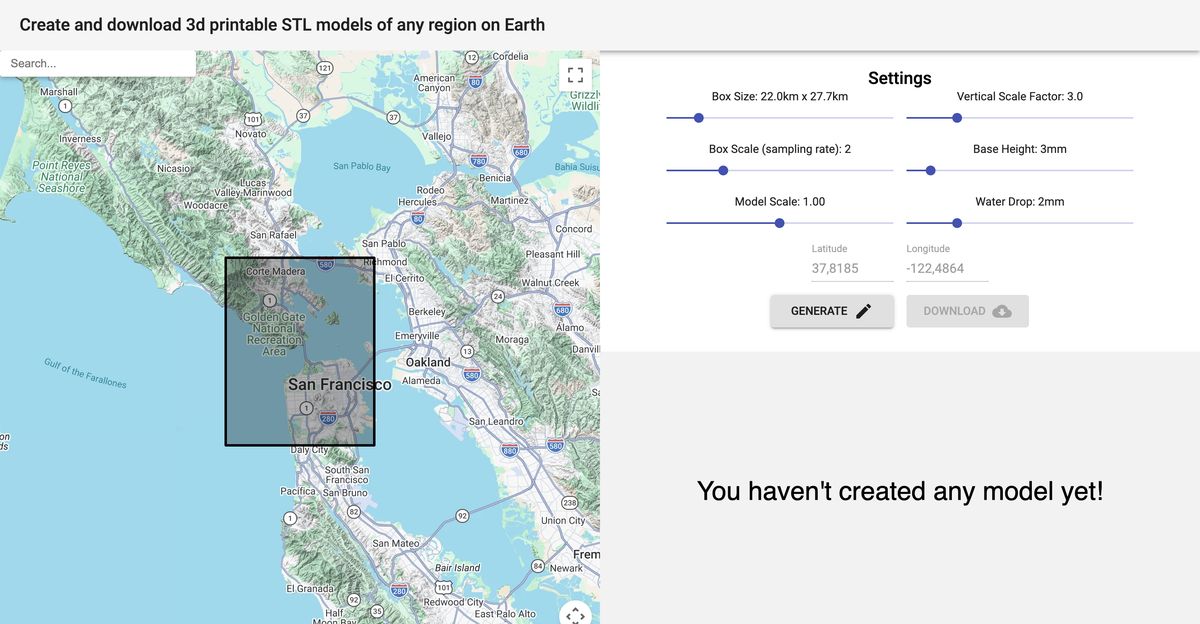Click the Walnut Creek label
The width and height of the screenshot is (1200, 624).
(x=549, y=283)
